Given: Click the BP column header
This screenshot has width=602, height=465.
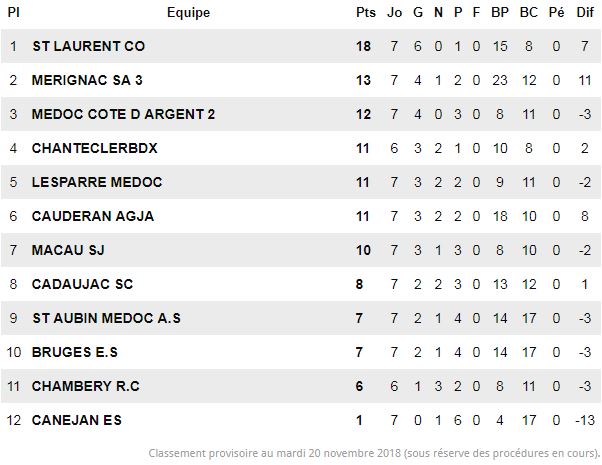Looking at the screenshot, I should click(500, 13).
